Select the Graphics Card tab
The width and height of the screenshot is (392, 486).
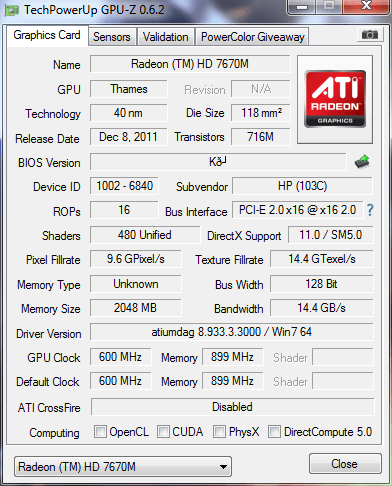(x=47, y=35)
